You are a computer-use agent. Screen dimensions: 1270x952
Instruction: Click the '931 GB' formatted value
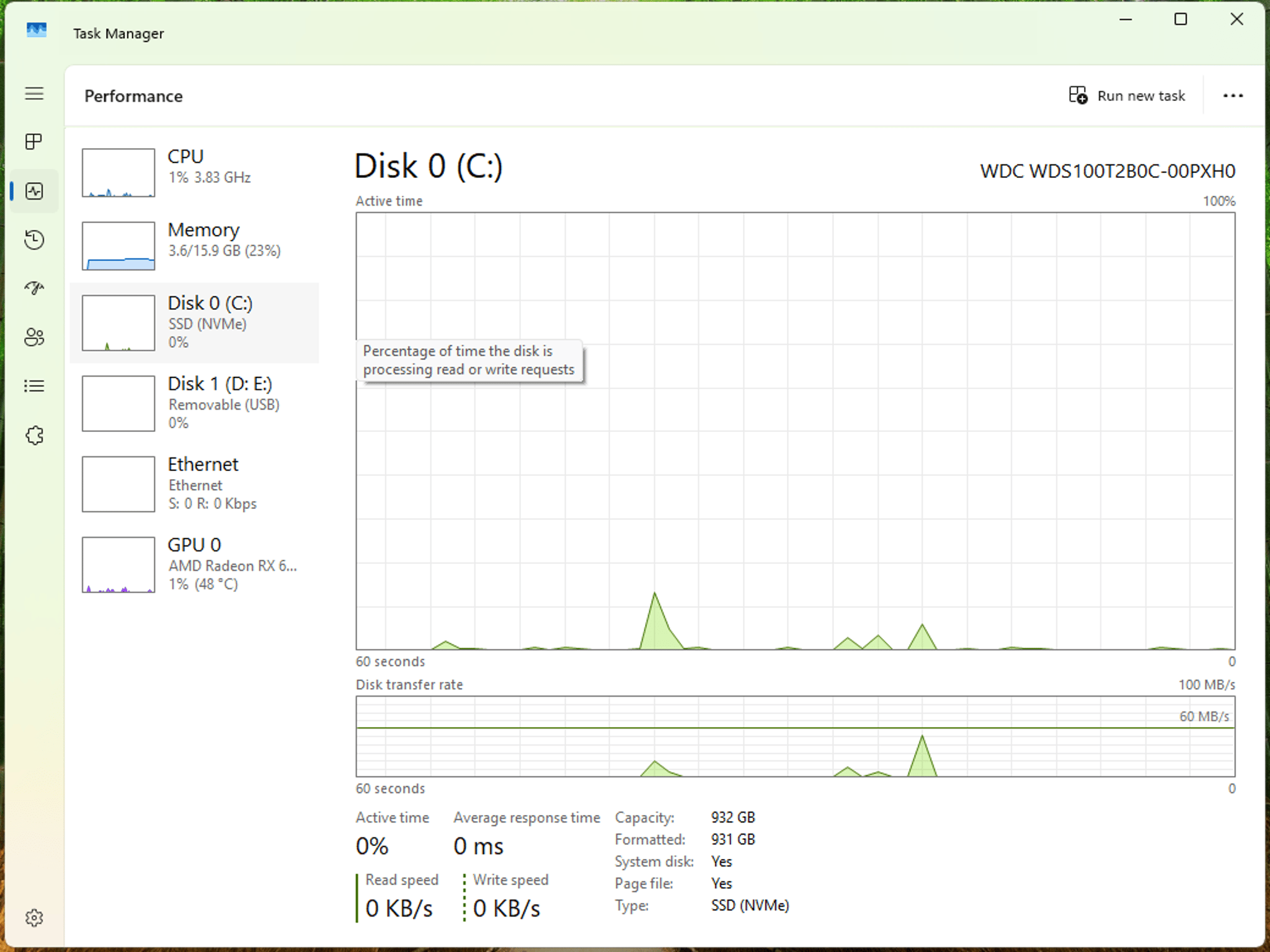733,840
